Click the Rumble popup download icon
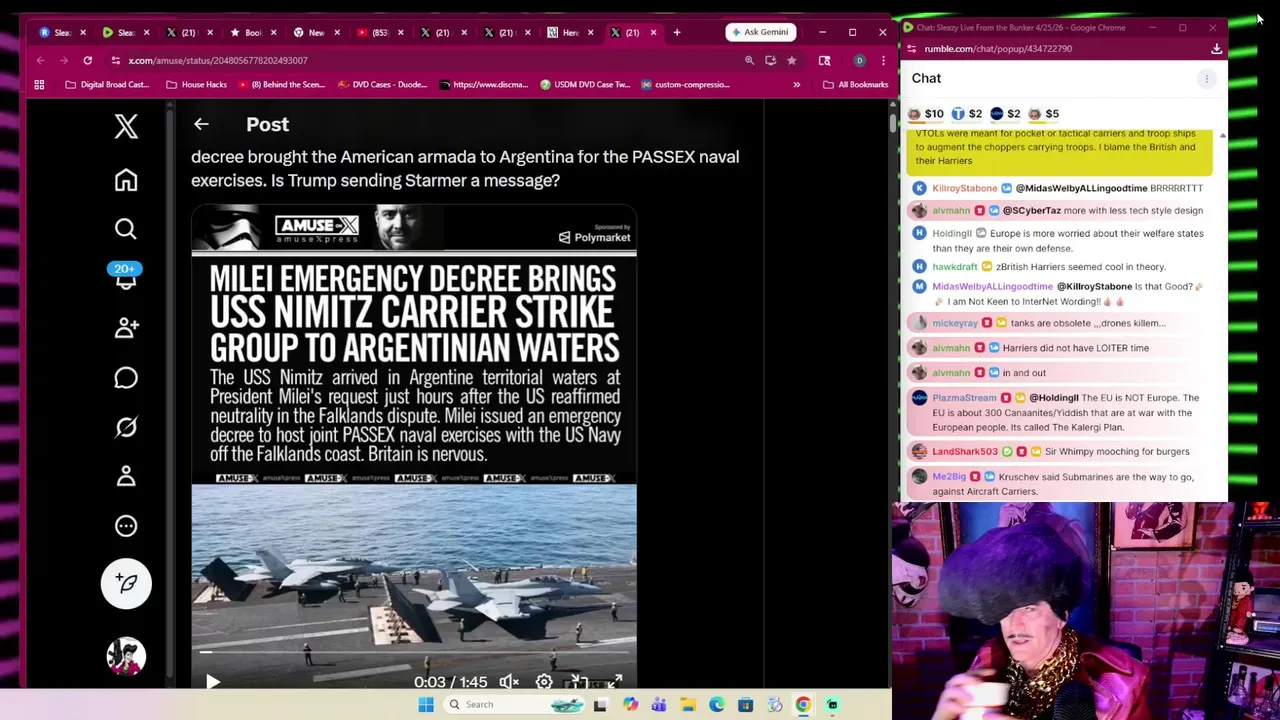1280x720 pixels. (x=1217, y=48)
